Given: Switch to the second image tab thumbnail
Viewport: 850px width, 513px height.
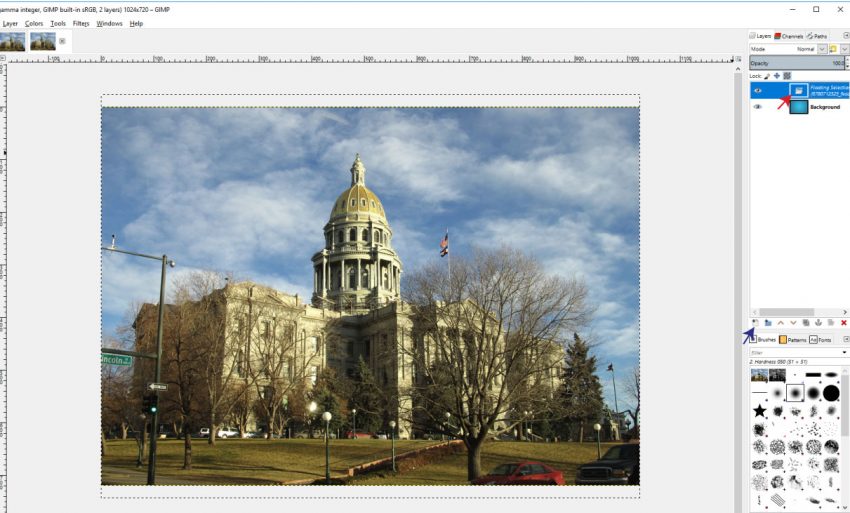Looking at the screenshot, I should pyautogui.click(x=43, y=41).
